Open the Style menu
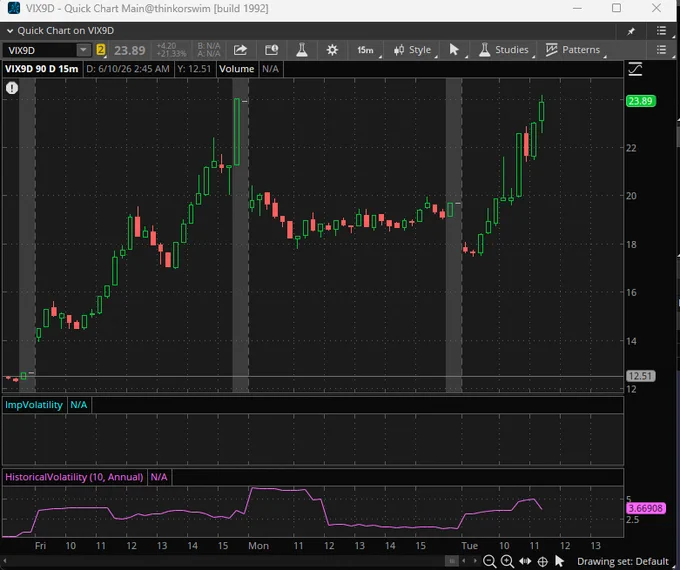 [413, 50]
